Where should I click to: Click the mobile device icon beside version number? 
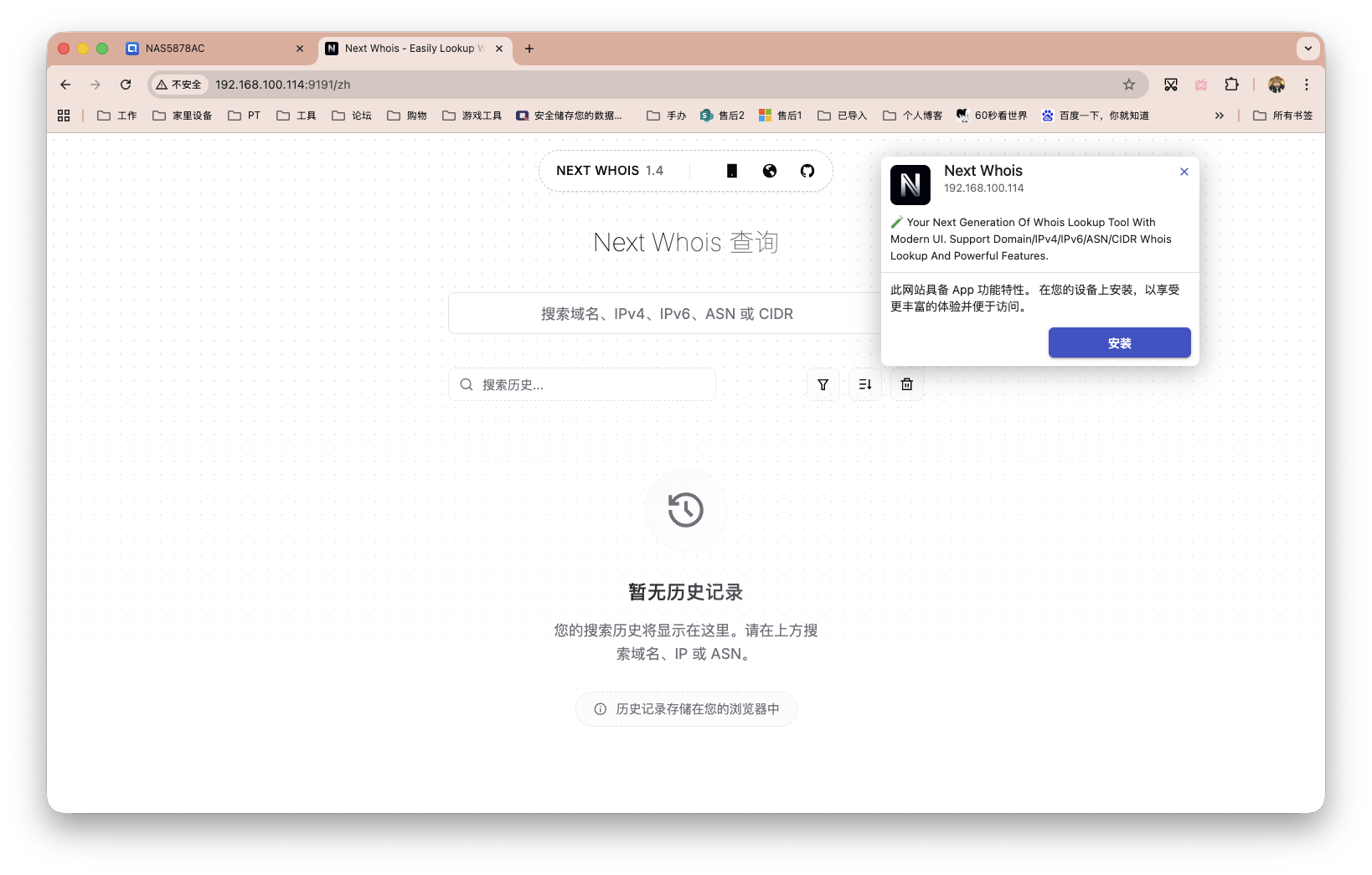pyautogui.click(x=731, y=170)
